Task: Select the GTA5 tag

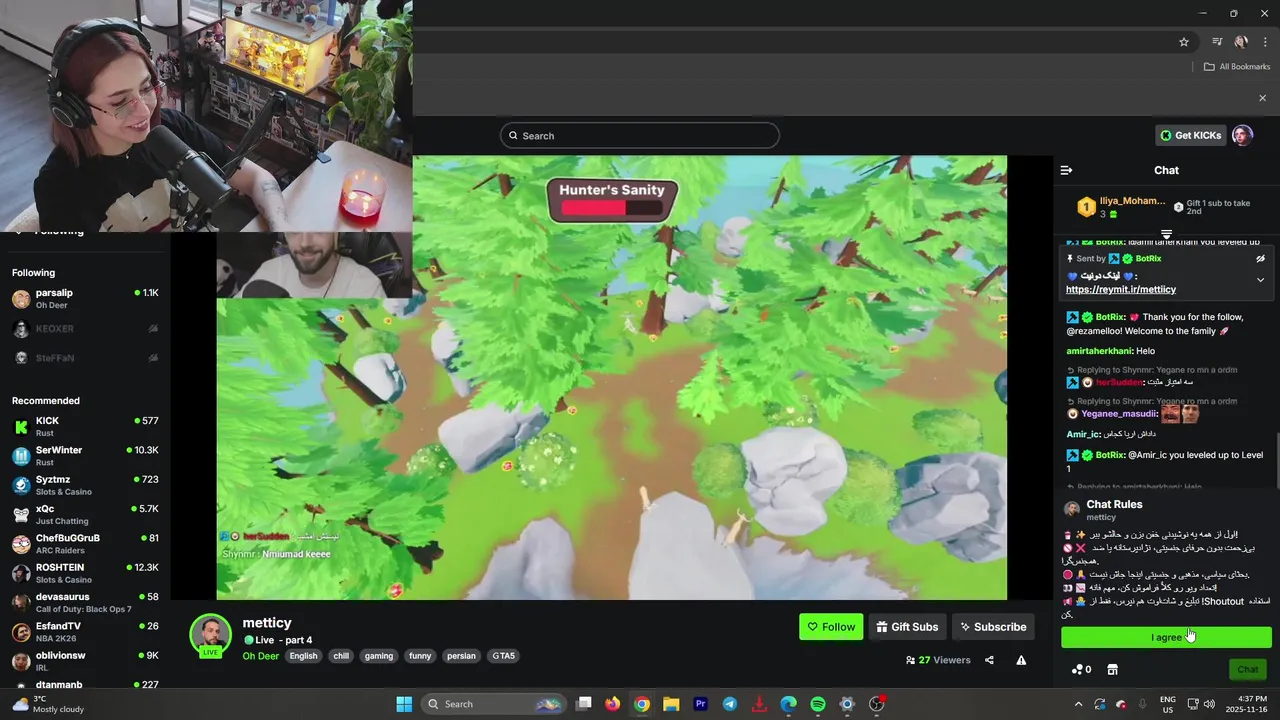Action: tap(503, 656)
